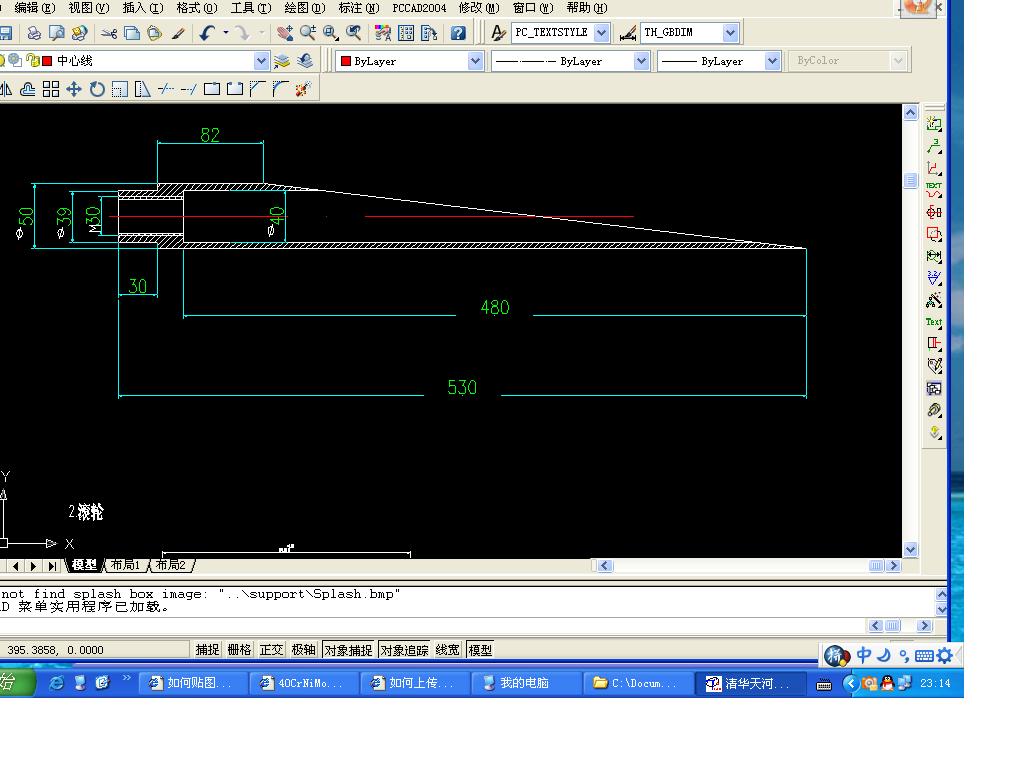This screenshot has width=1024, height=768.
Task: Select the Scale tool
Action: pos(120,89)
